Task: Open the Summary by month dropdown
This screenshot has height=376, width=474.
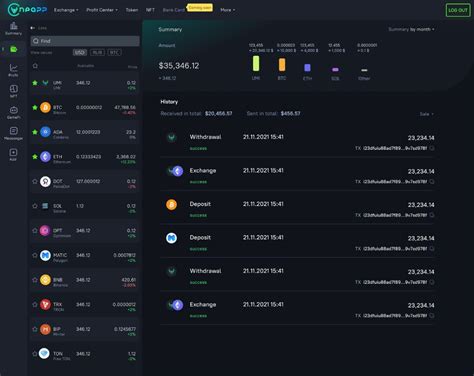Action: 411,29
